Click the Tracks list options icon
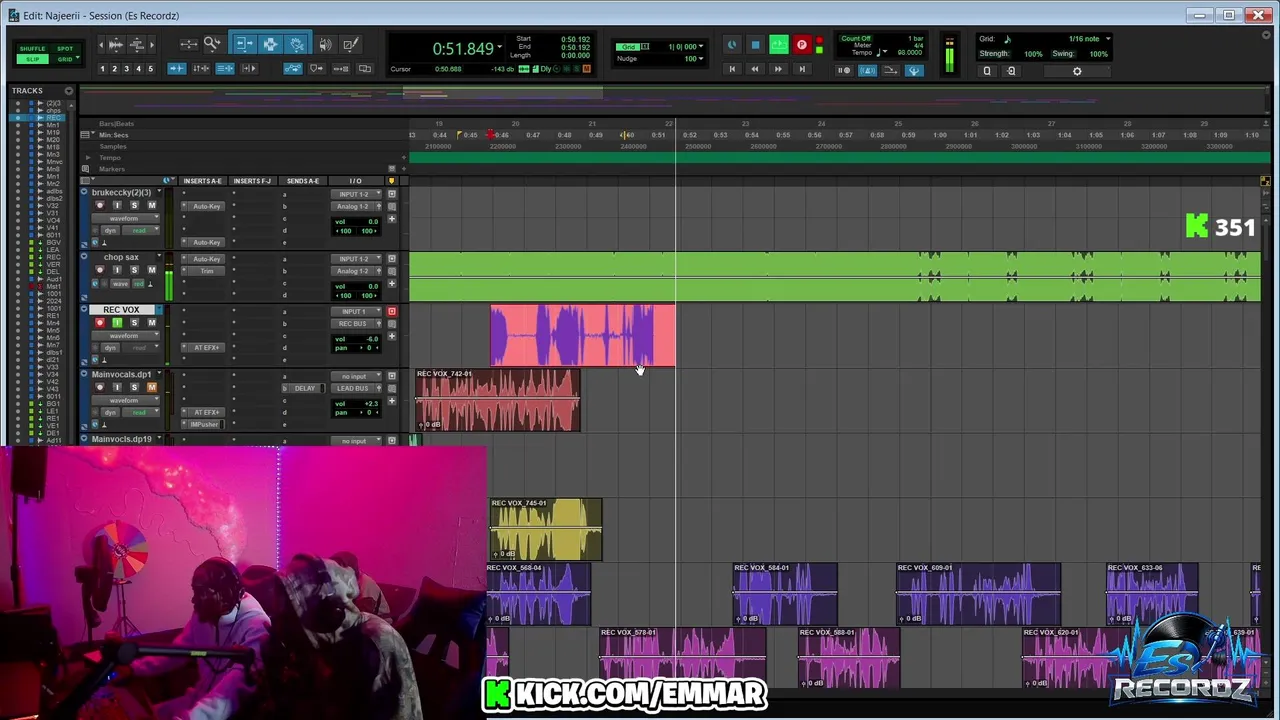 (x=68, y=91)
